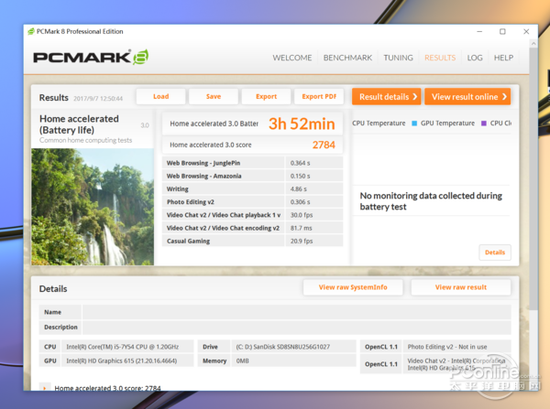
Task: Click the CPU Temperature legend label
Action: point(378,123)
